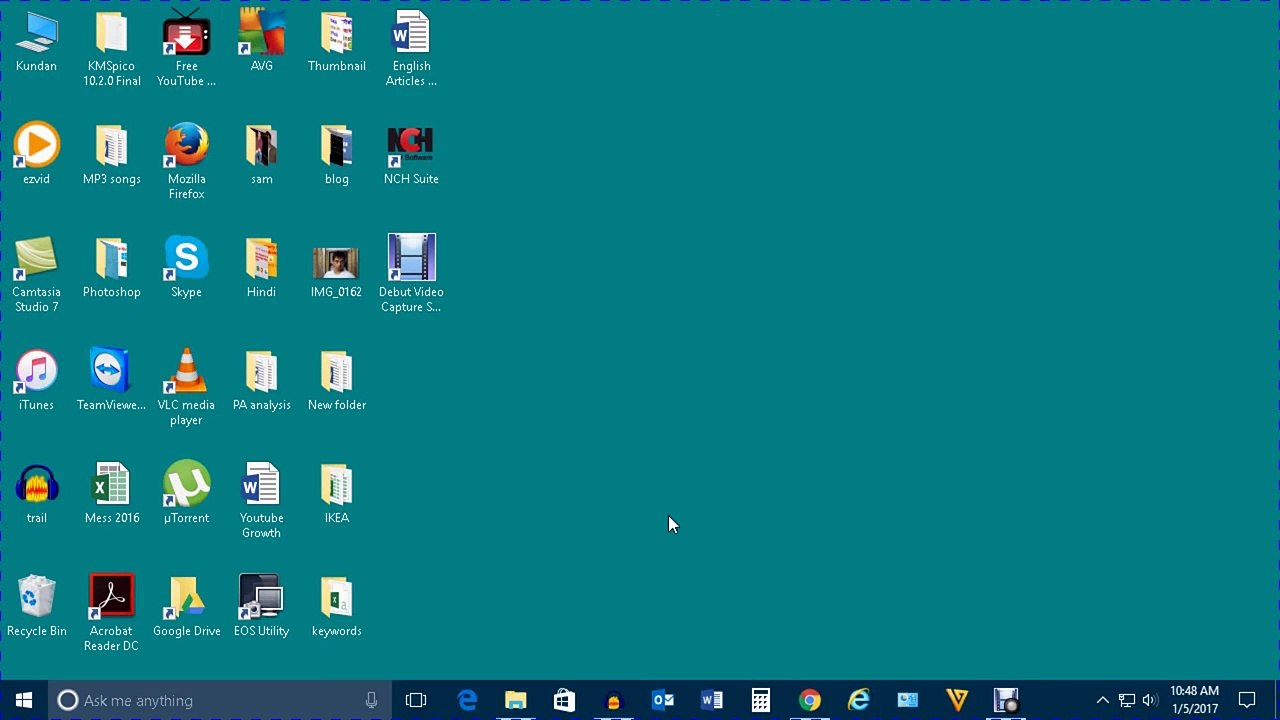Select the Thumbnail folder

[337, 42]
